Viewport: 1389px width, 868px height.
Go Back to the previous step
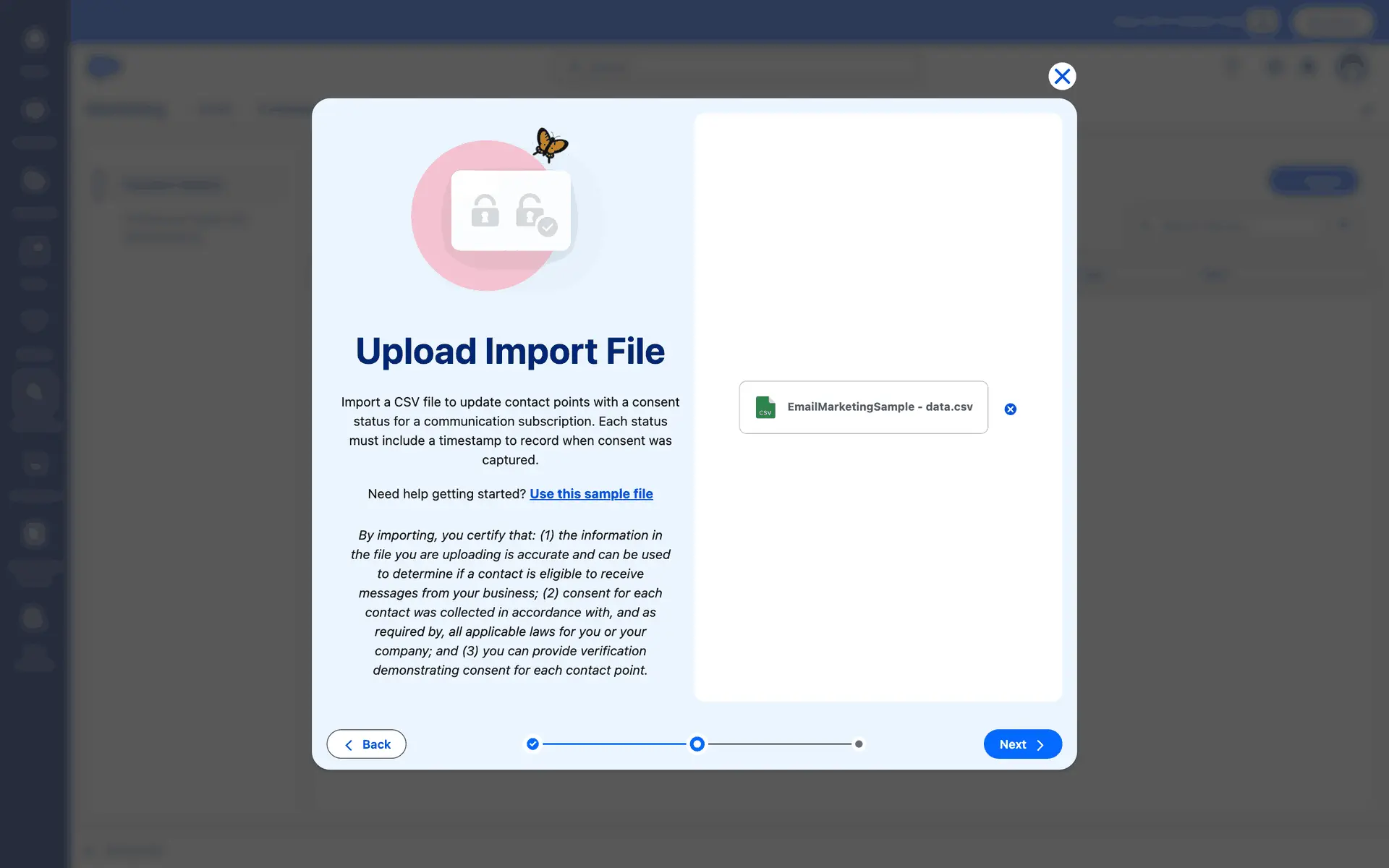pyautogui.click(x=366, y=744)
